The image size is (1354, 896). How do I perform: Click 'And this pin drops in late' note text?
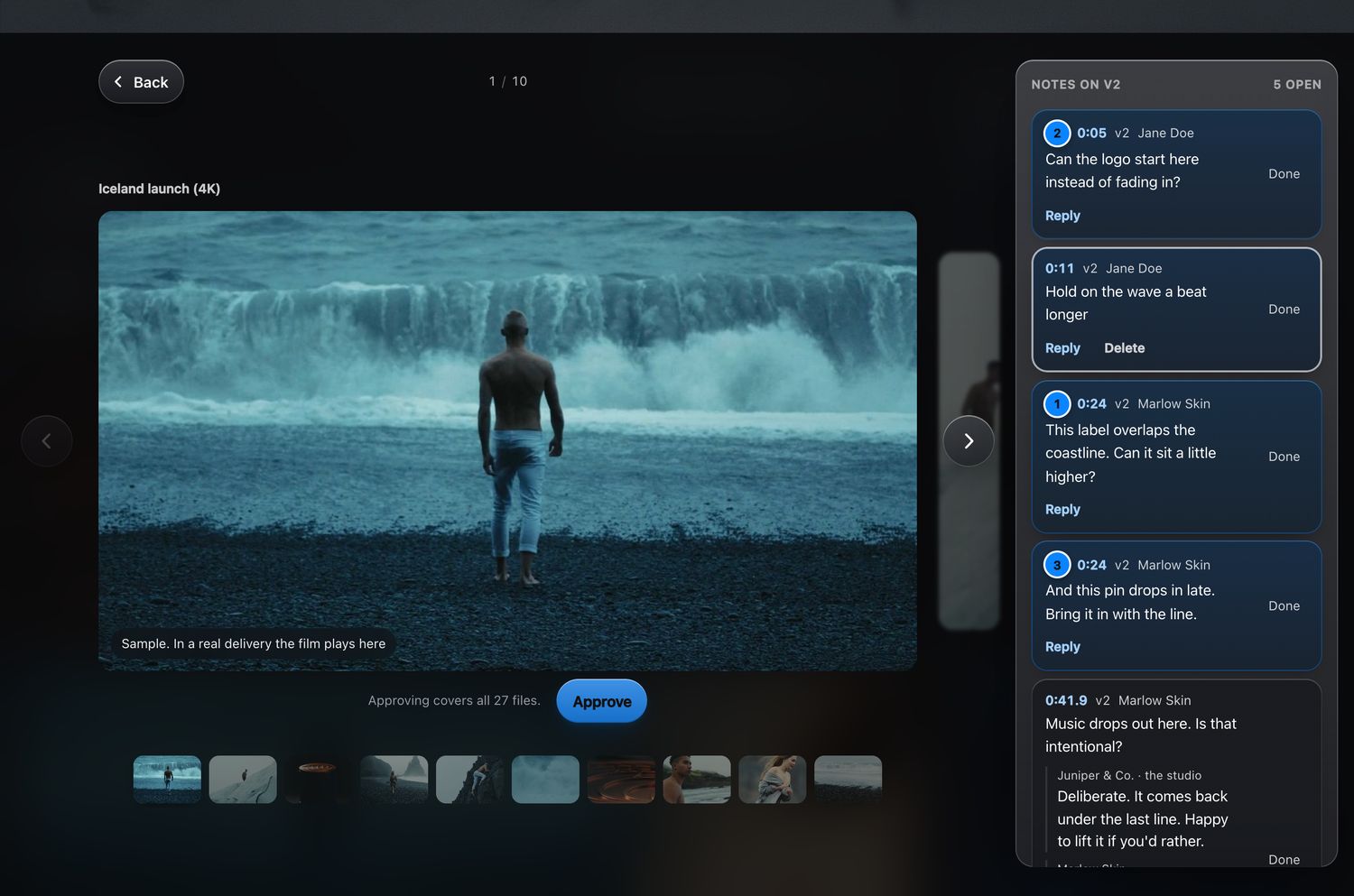click(1130, 602)
